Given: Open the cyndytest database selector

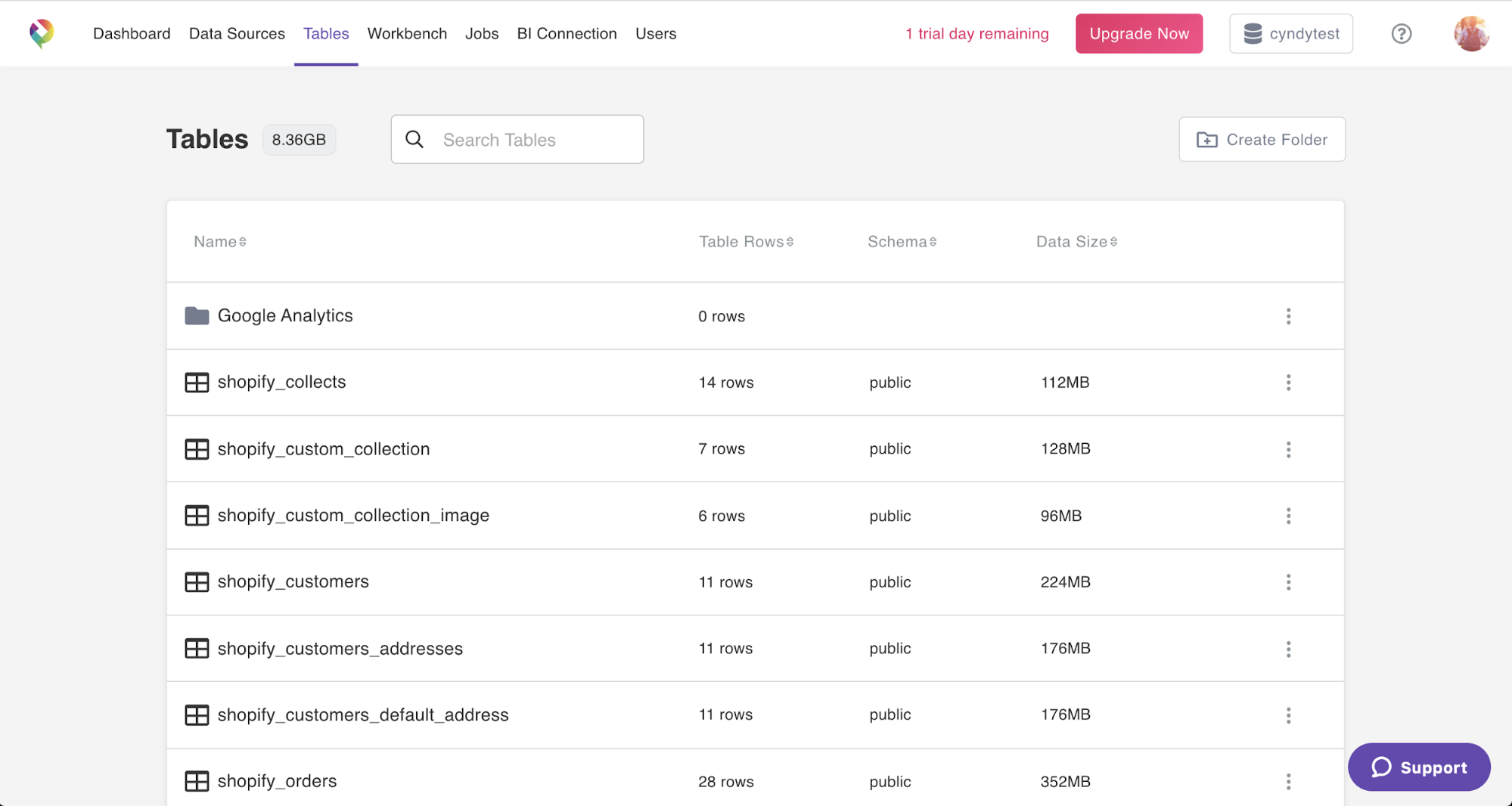Looking at the screenshot, I should [1291, 33].
